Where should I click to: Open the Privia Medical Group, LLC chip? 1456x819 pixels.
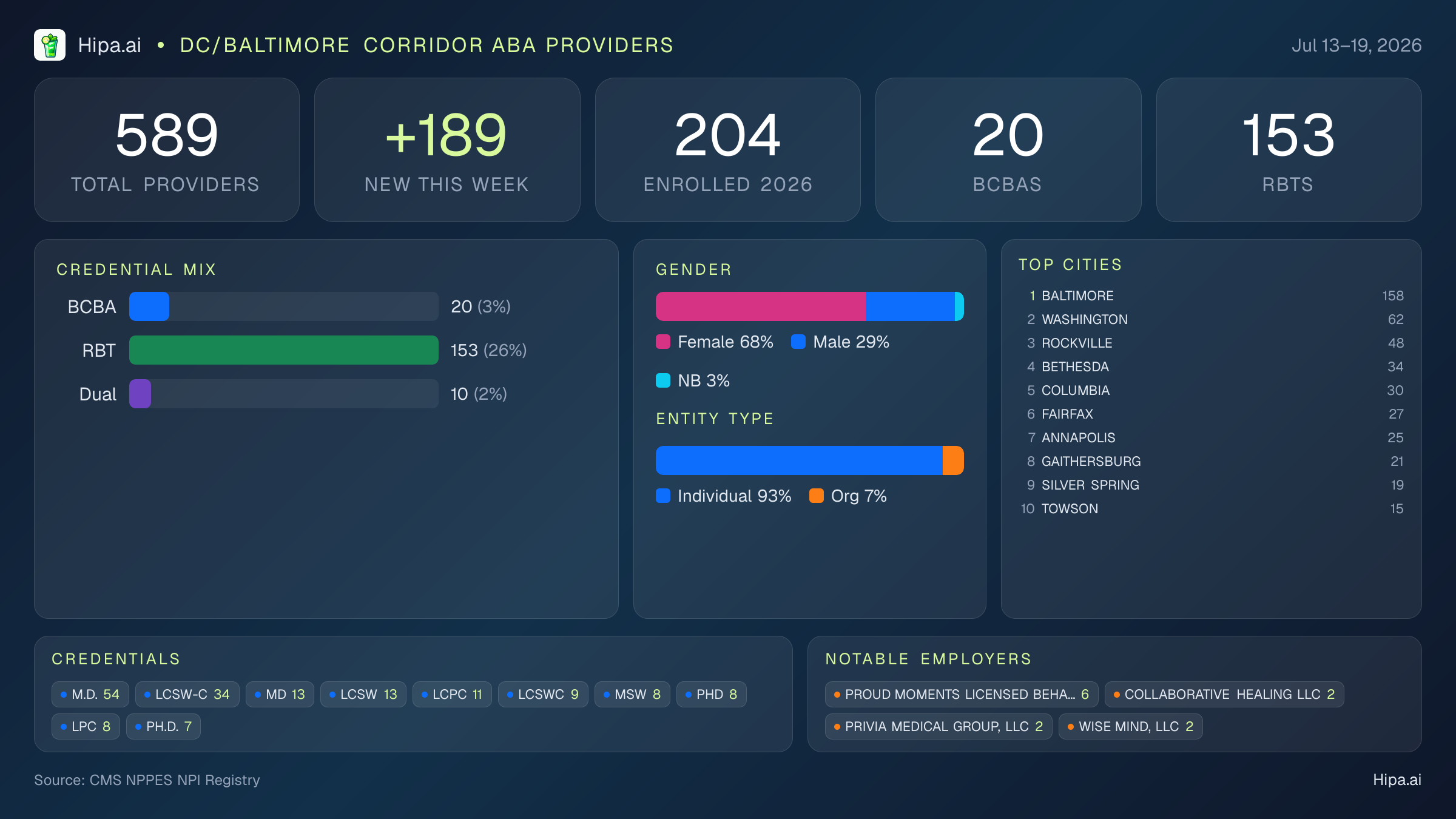click(x=939, y=726)
